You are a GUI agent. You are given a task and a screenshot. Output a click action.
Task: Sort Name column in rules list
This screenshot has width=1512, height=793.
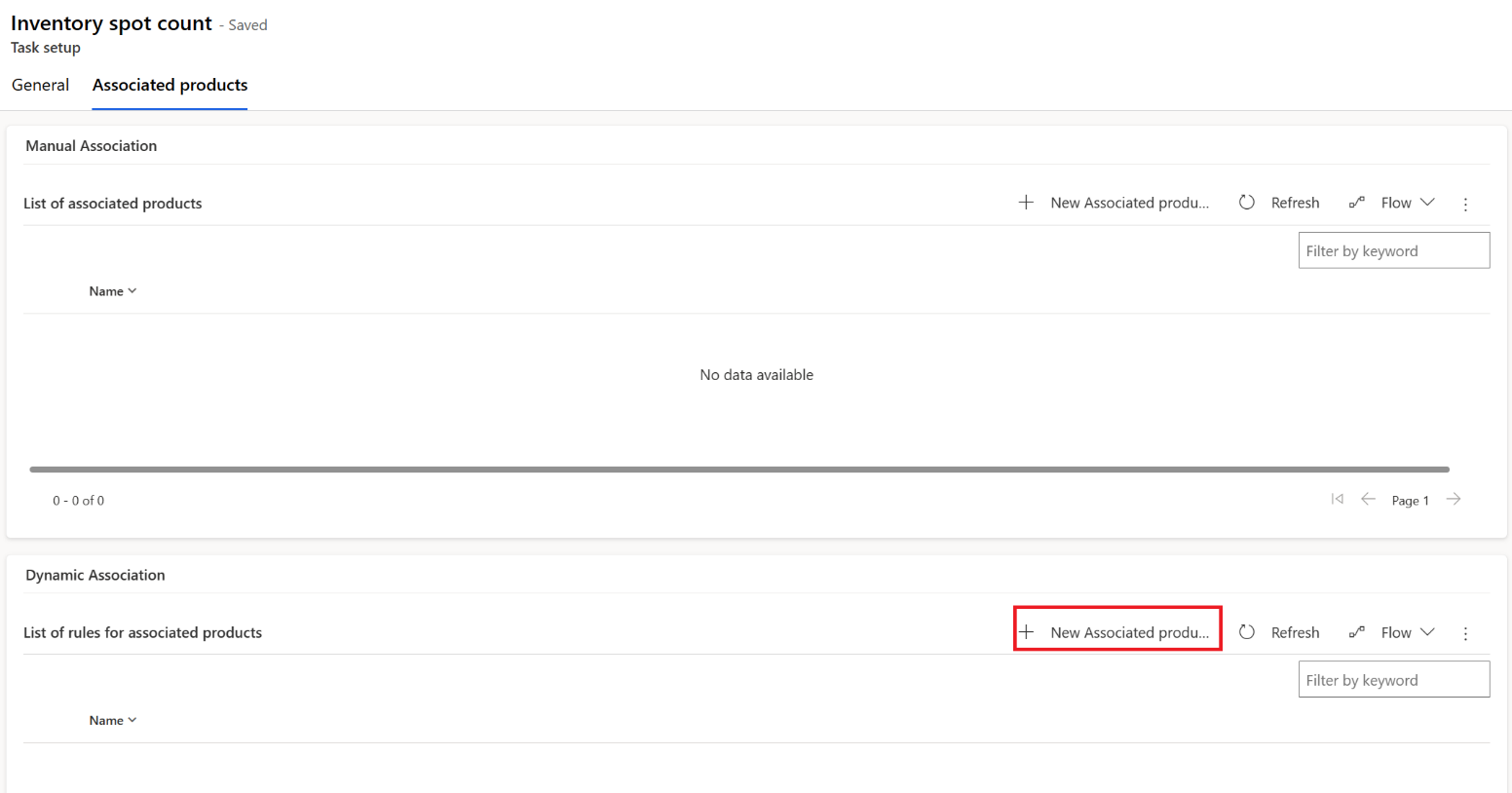point(113,721)
